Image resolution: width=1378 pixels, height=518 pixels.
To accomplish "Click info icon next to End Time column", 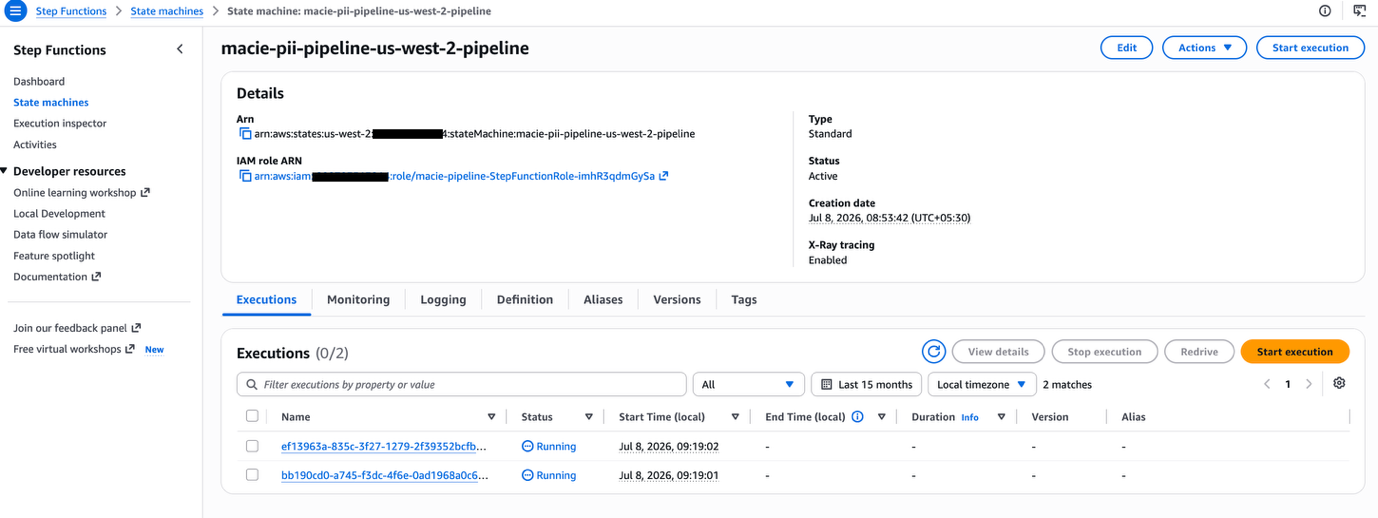I will point(857,417).
